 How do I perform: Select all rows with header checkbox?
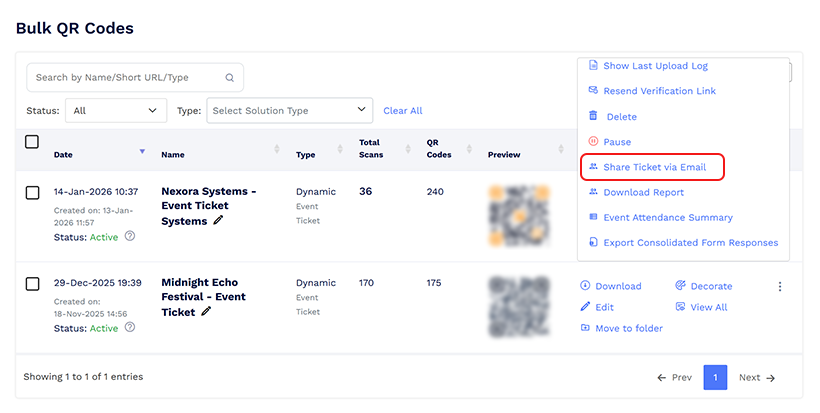click(32, 142)
